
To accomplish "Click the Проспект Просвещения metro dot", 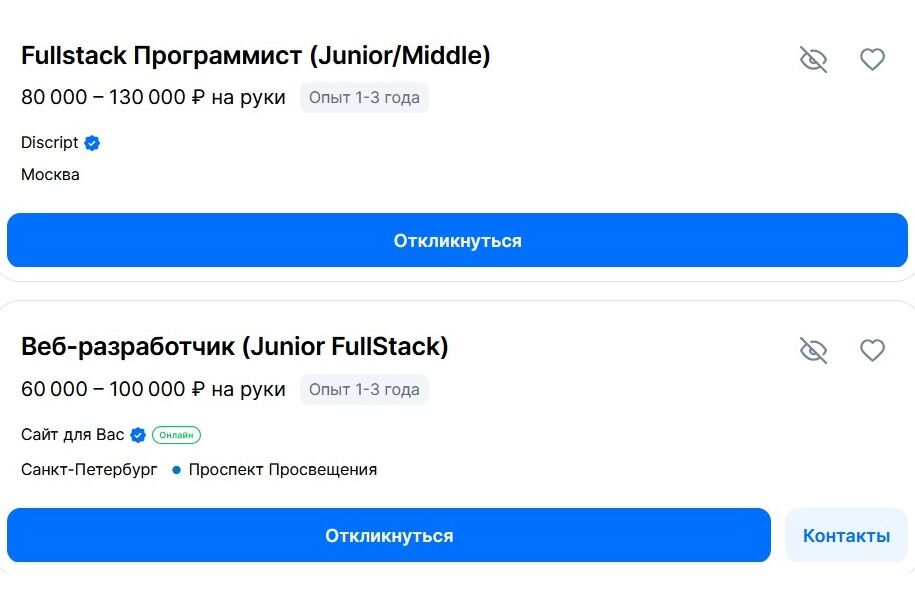I will coord(176,469).
